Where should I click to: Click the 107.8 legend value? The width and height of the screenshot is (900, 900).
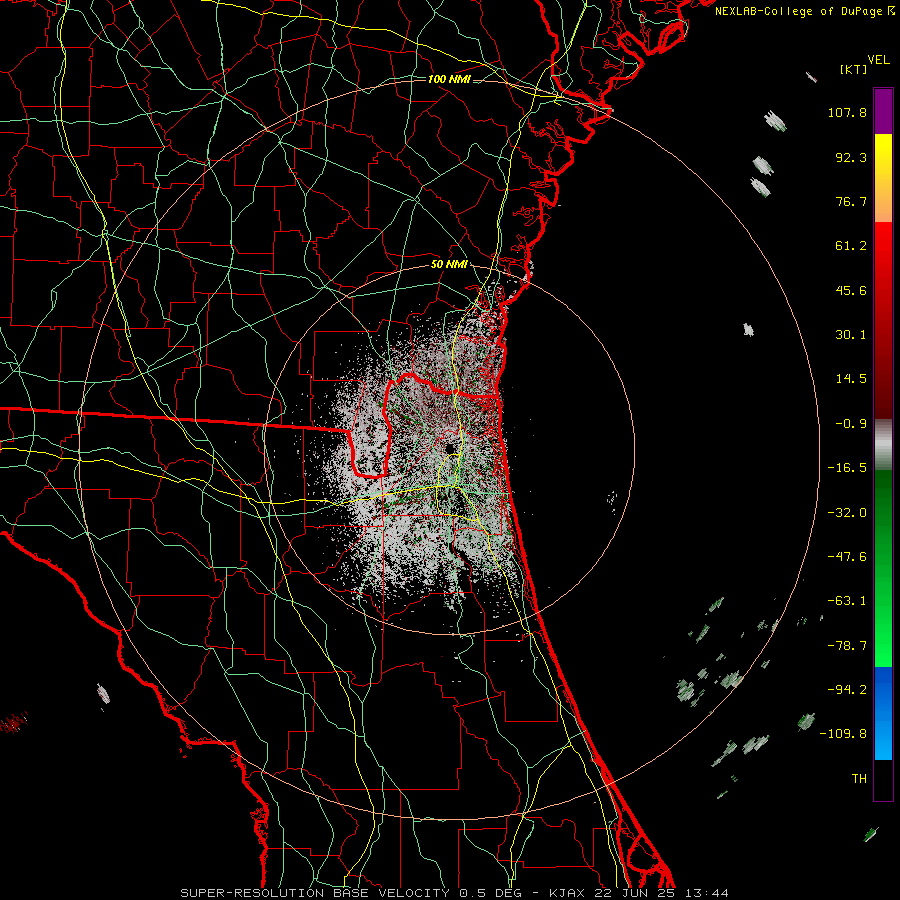point(847,112)
